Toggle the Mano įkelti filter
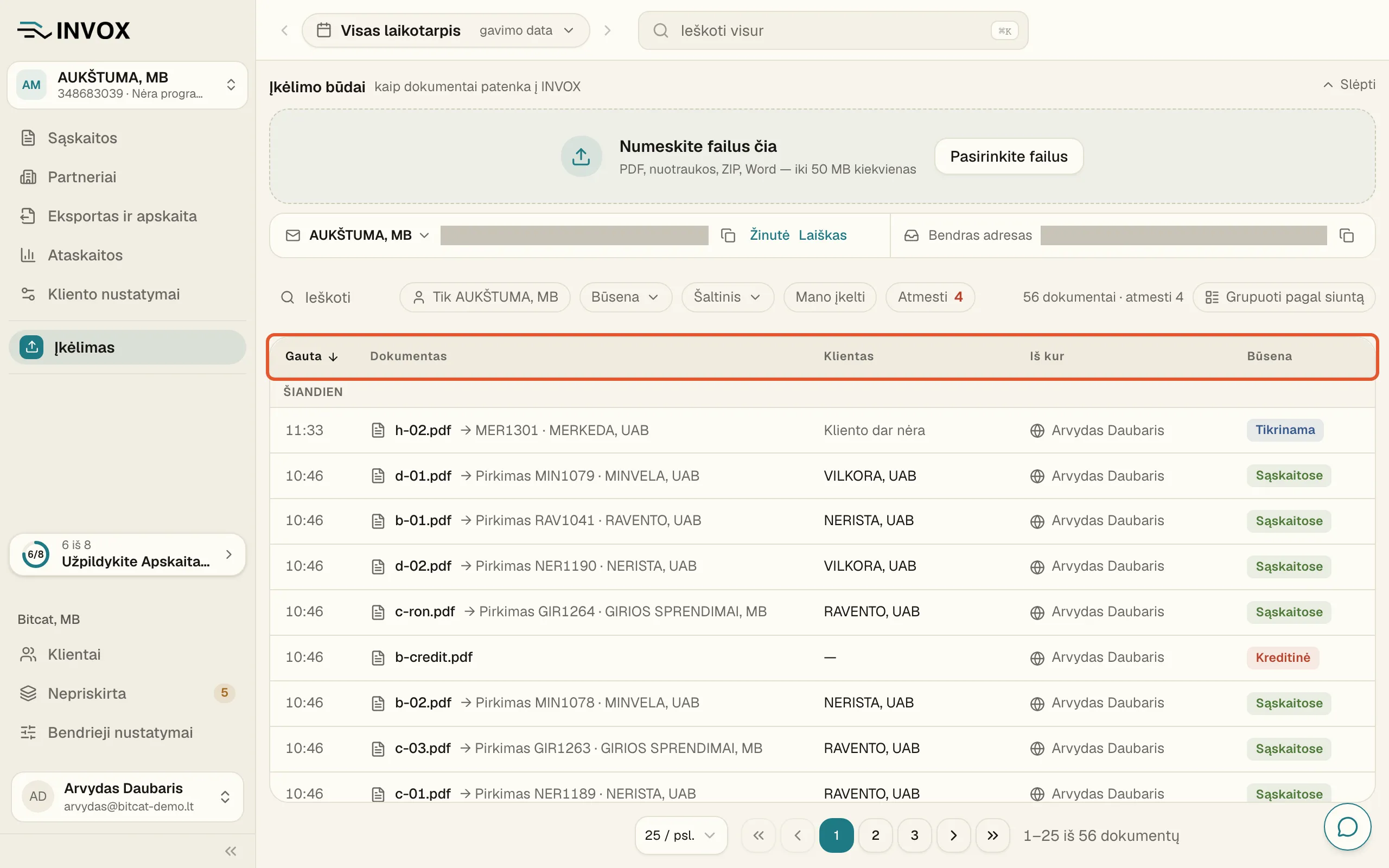 830,297
